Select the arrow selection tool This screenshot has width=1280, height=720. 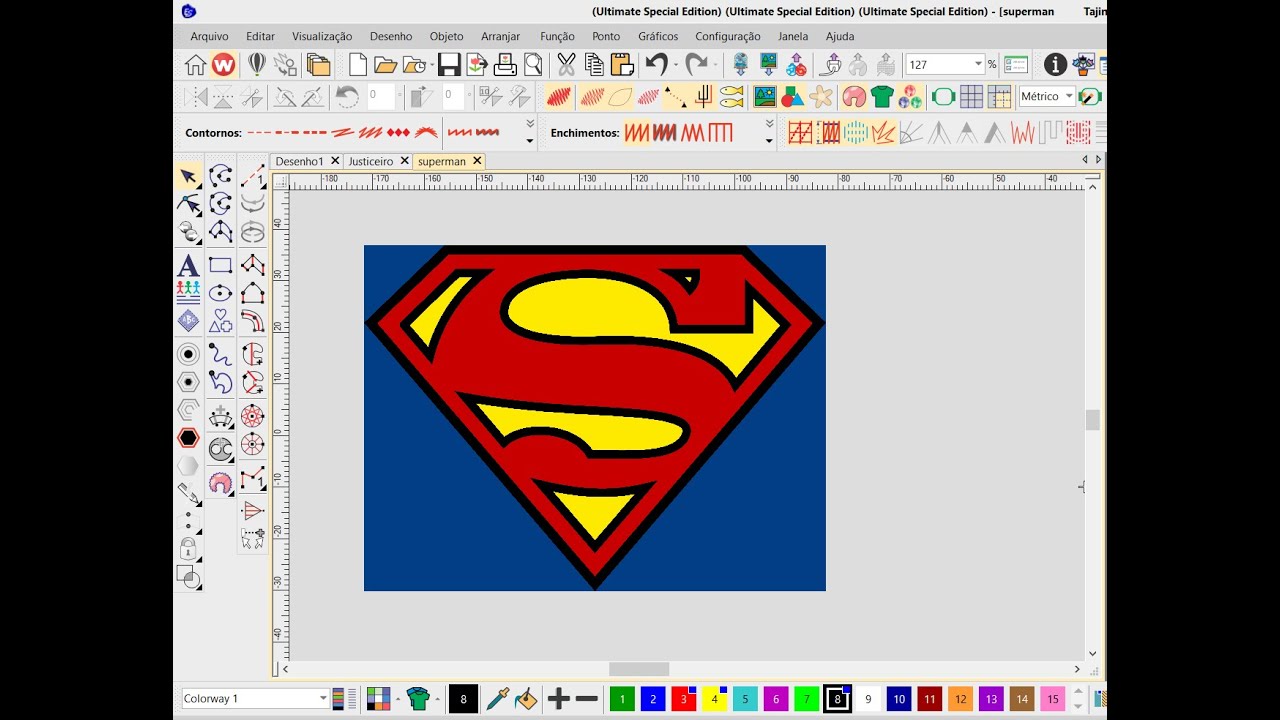[188, 177]
